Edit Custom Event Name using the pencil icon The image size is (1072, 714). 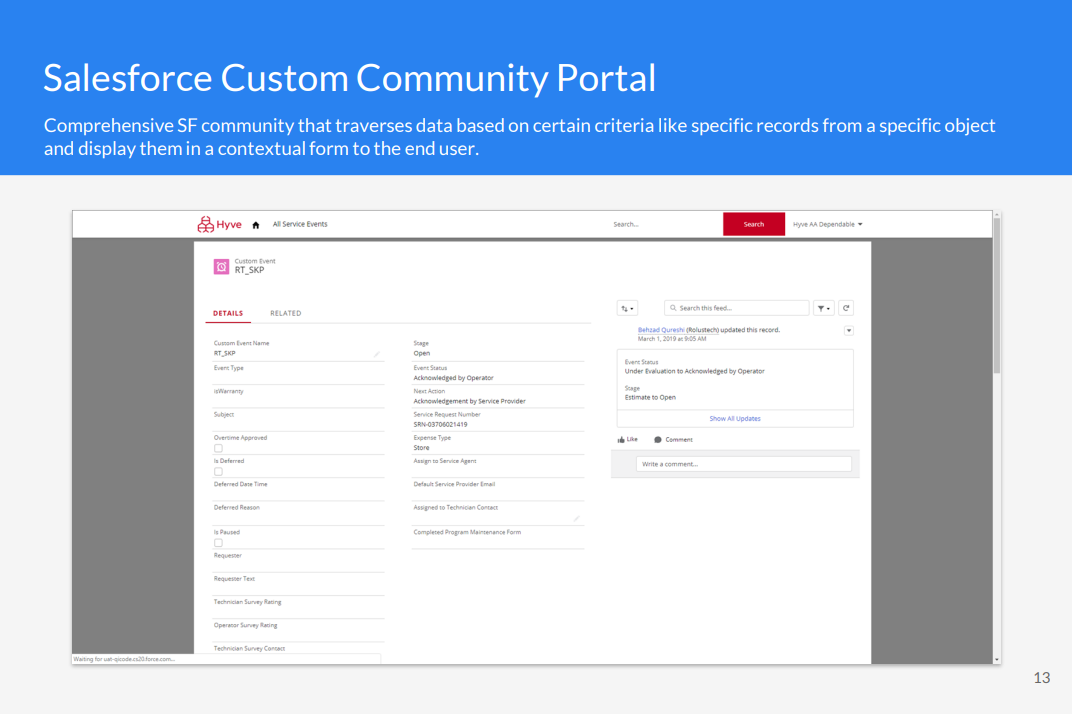(377, 354)
